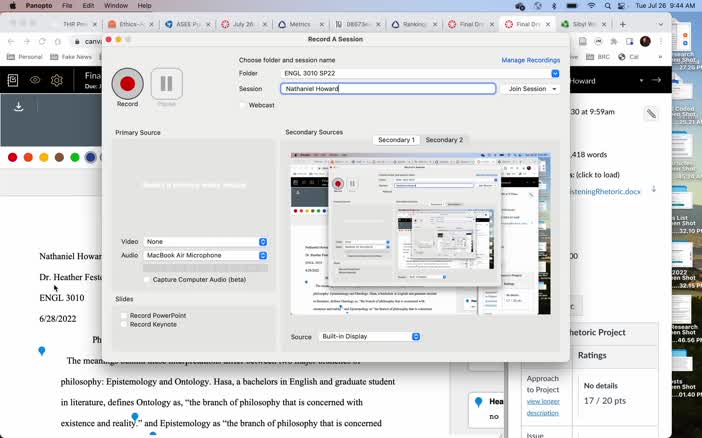Click the next student arrow icon

(x=657, y=80)
